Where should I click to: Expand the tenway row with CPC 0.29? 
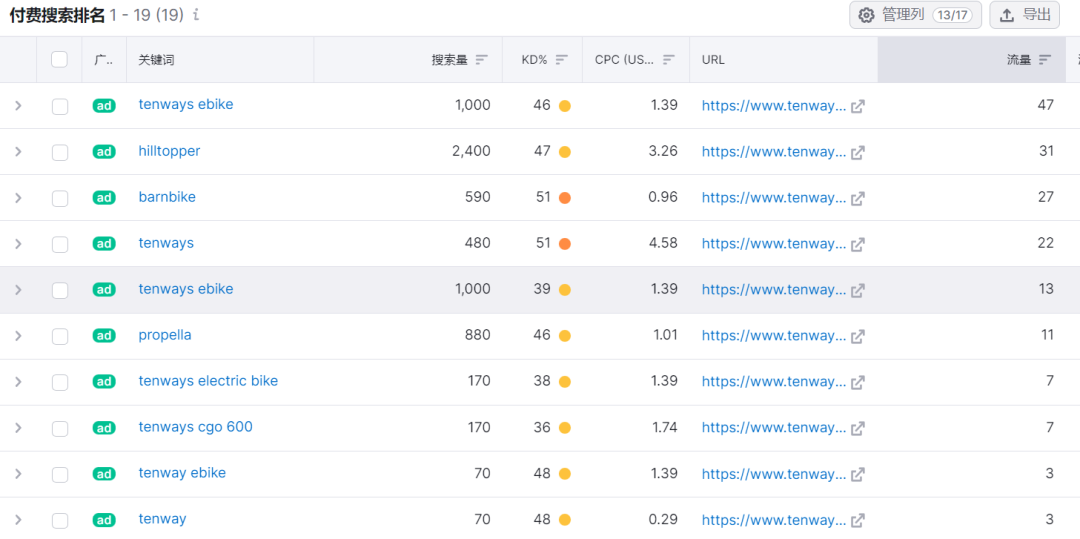19,520
